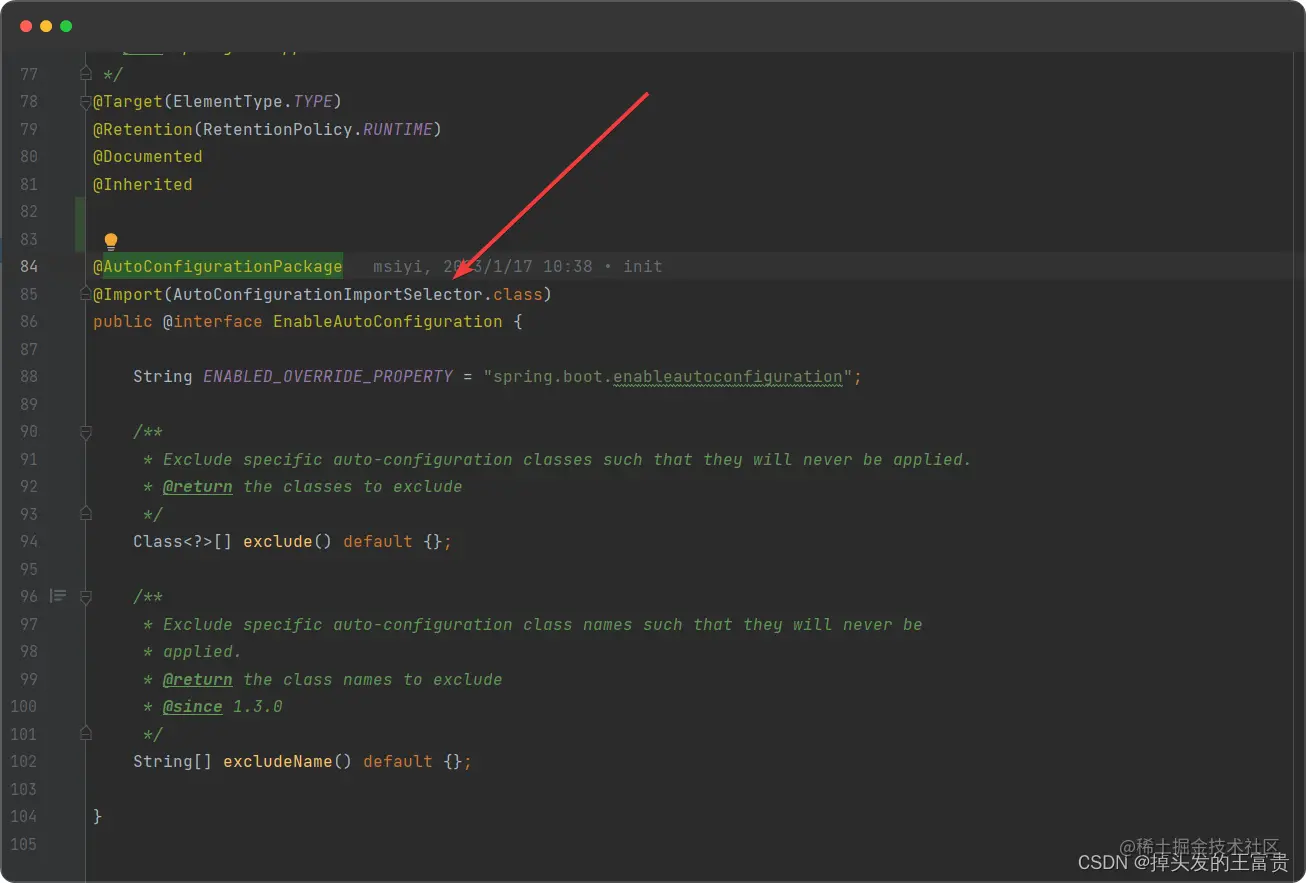Click fold end marker at line 93
Viewport: 1306px width, 883px height.
tap(86, 514)
